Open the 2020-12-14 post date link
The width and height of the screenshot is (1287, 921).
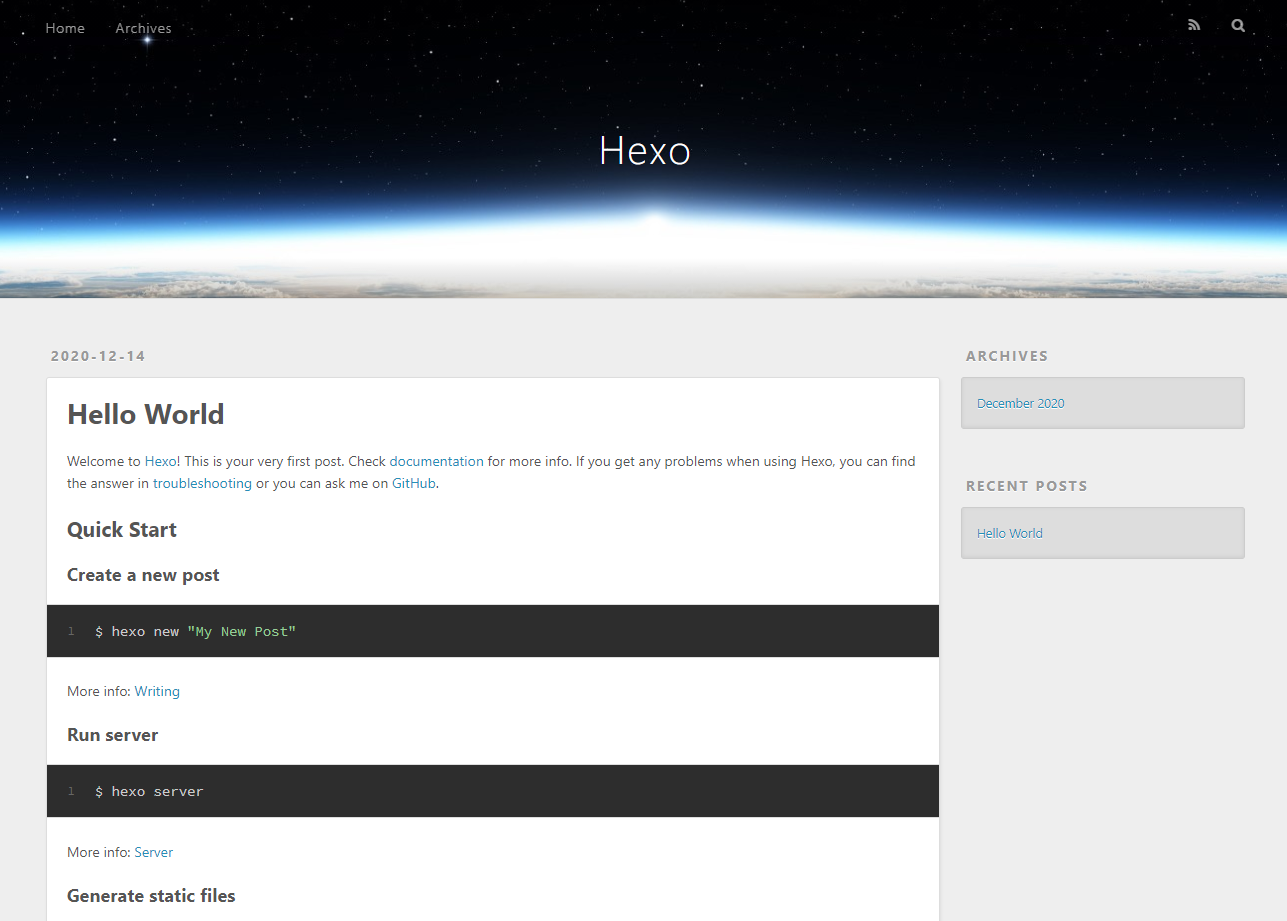click(98, 356)
